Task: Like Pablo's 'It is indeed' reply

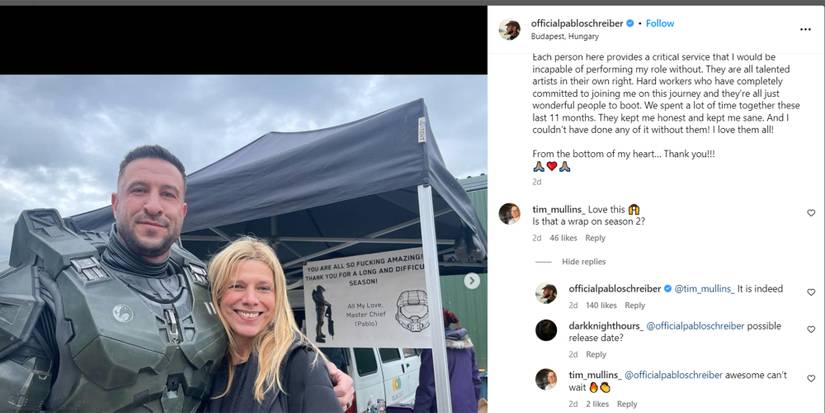Action: (x=811, y=292)
